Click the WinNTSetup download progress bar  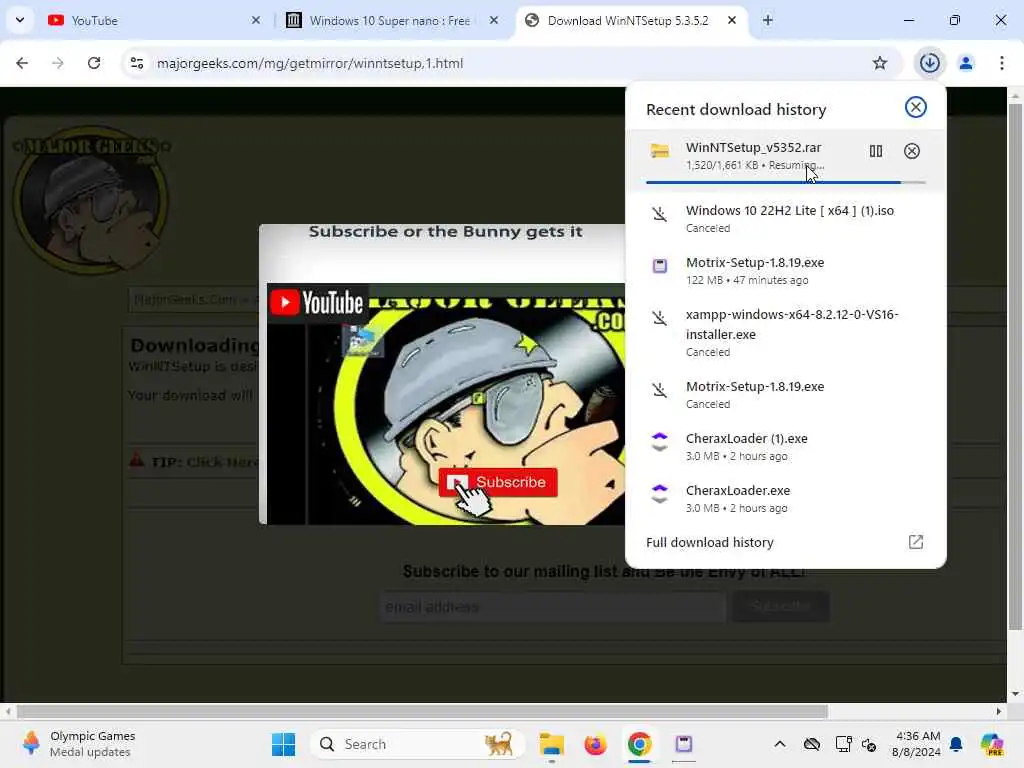point(786,182)
